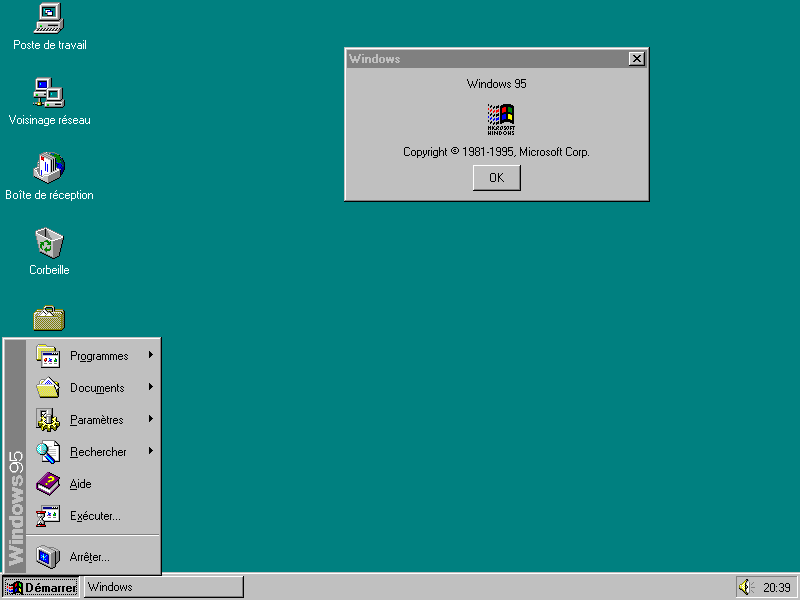800x600 pixels.
Task: Click the Corbeille label
Action: [49, 270]
